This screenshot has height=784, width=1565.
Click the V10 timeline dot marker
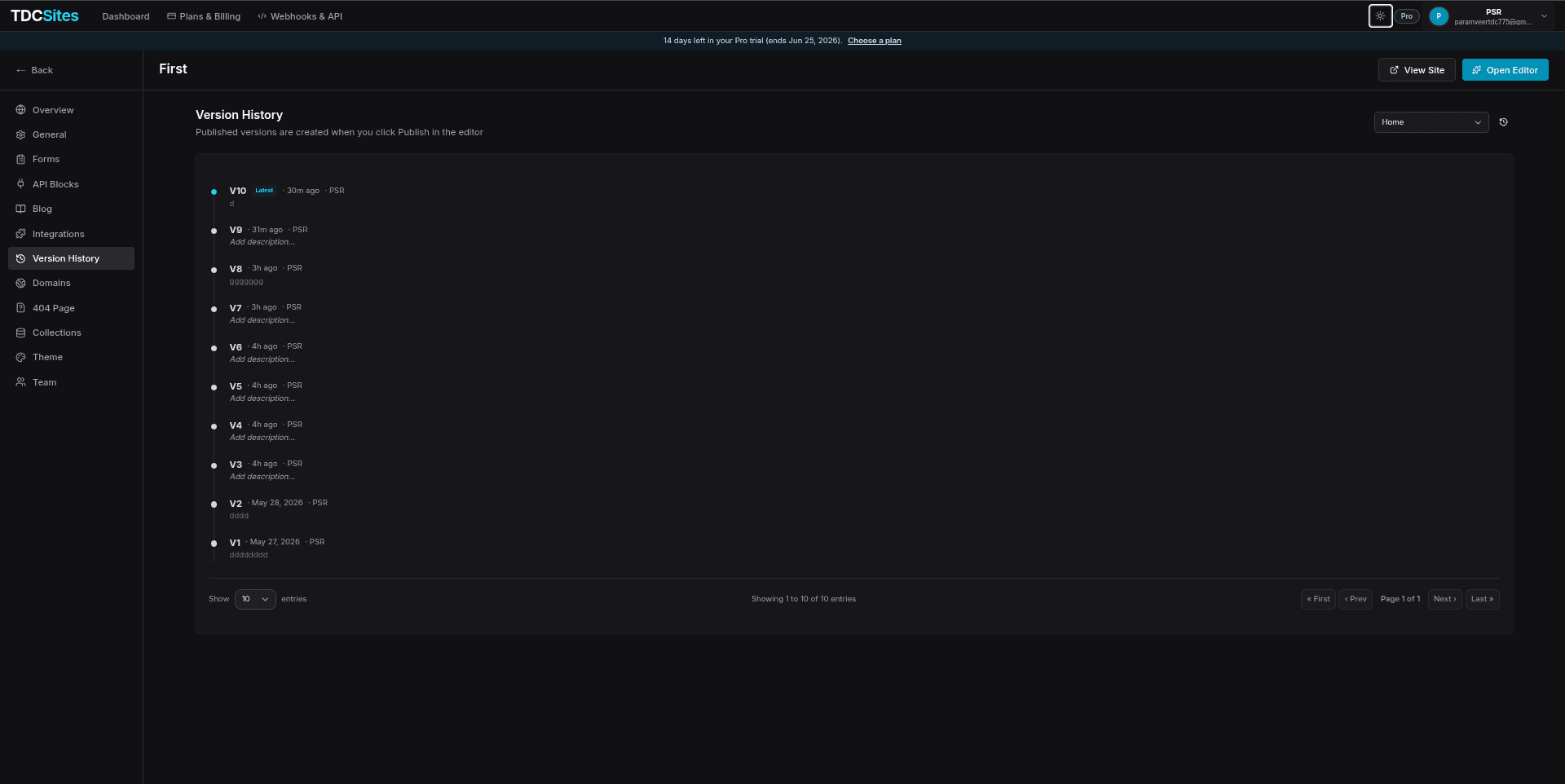point(214,192)
